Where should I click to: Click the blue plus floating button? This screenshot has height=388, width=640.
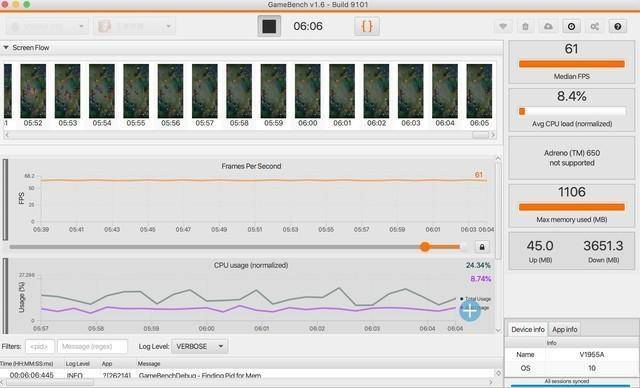(470, 311)
